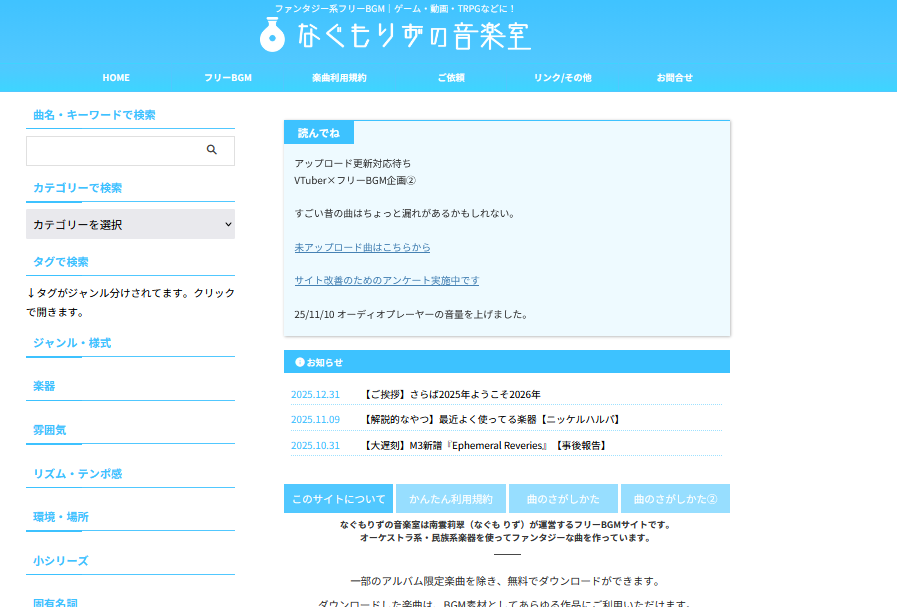The height and width of the screenshot is (607, 897).
Task: Expand the 小シリーズ tag group
Action: pyautogui.click(x=61, y=561)
